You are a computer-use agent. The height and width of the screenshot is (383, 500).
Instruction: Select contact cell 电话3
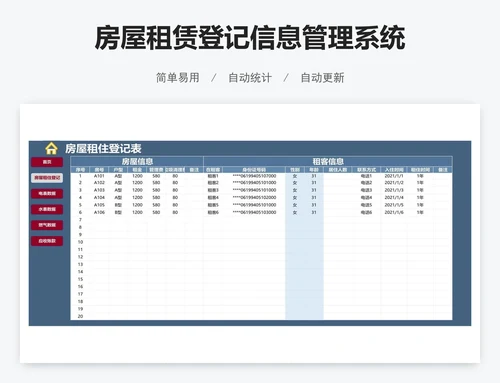tap(366, 190)
